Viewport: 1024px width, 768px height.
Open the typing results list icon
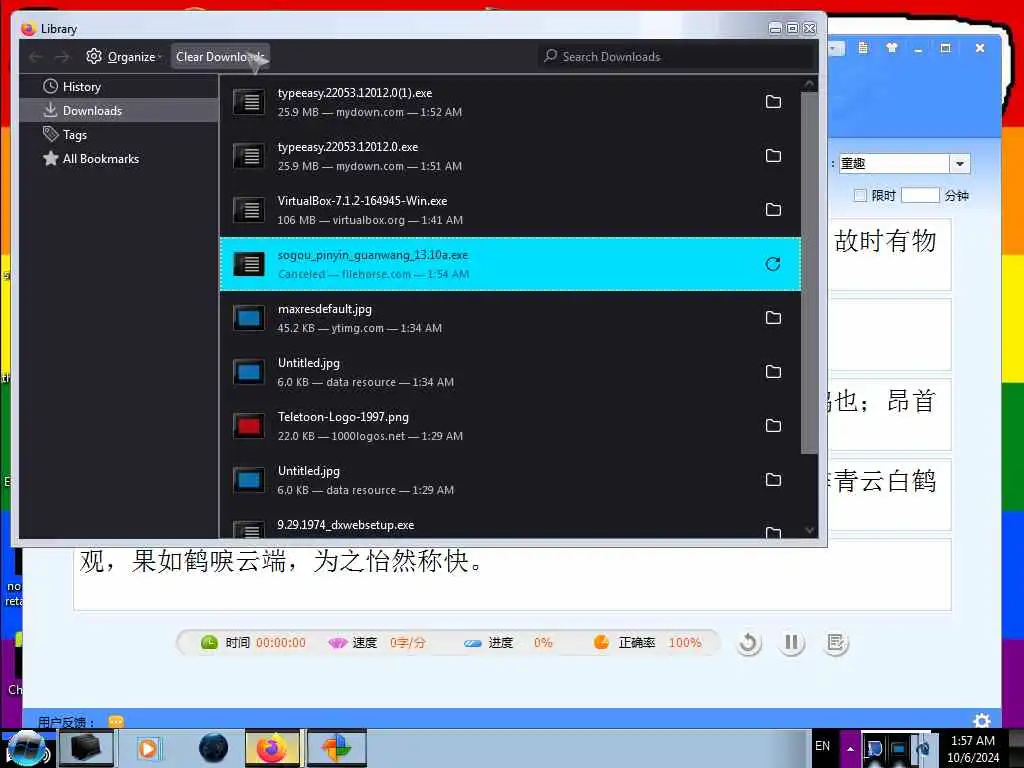click(x=835, y=643)
